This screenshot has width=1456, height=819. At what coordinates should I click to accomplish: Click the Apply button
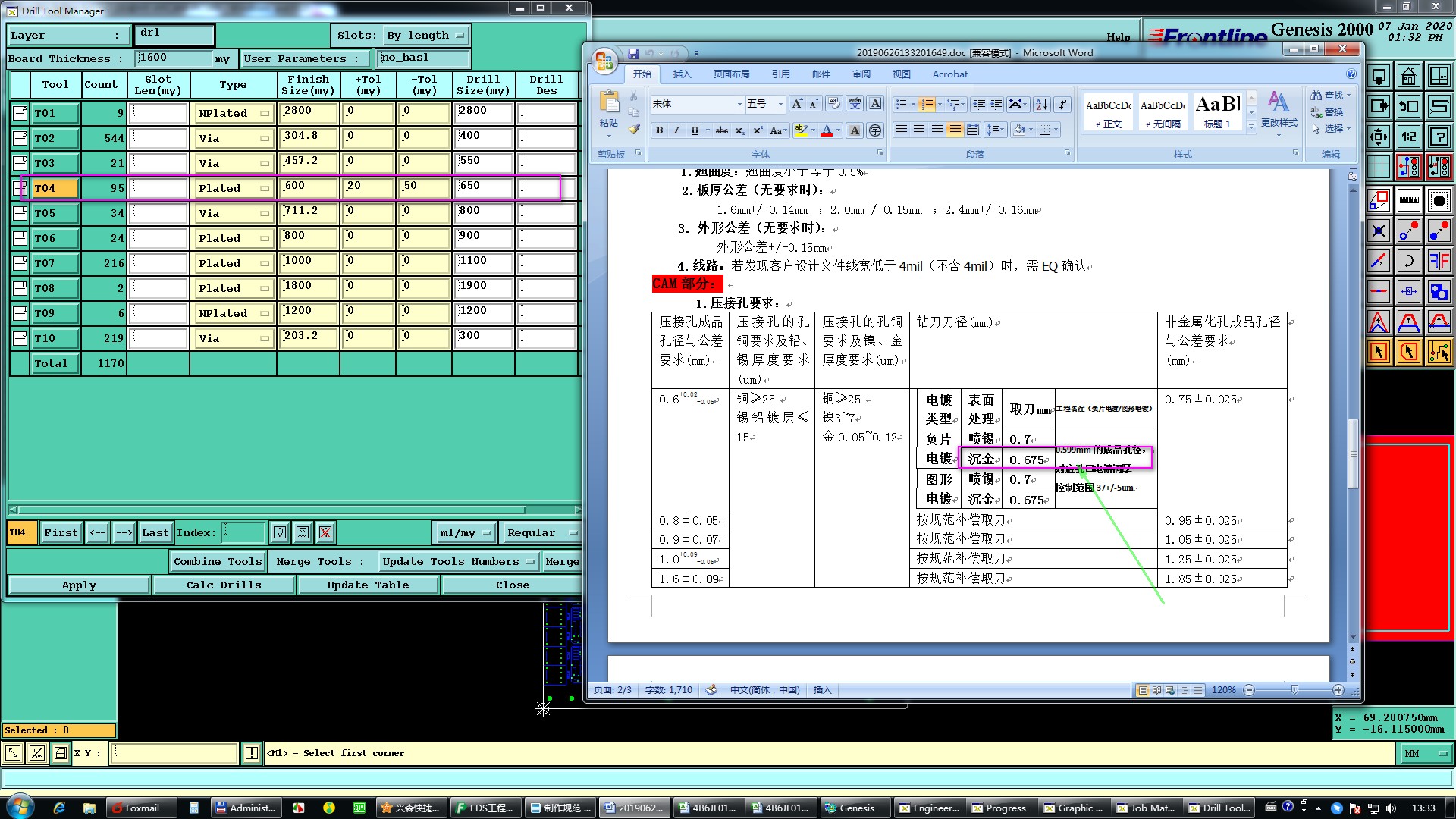(x=79, y=585)
